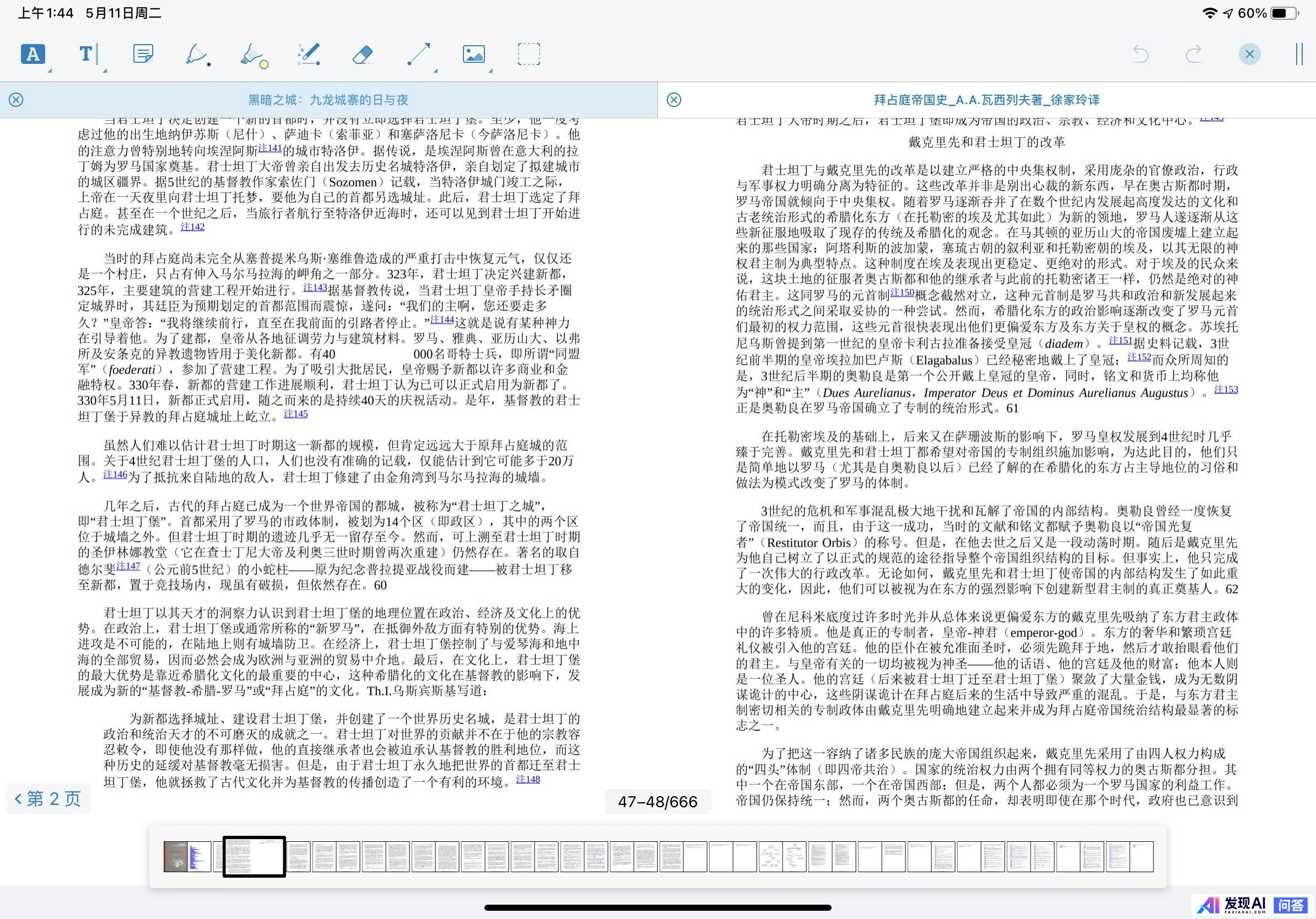Open footnote link 注150
This screenshot has height=919, width=1316.
pyautogui.click(x=902, y=292)
